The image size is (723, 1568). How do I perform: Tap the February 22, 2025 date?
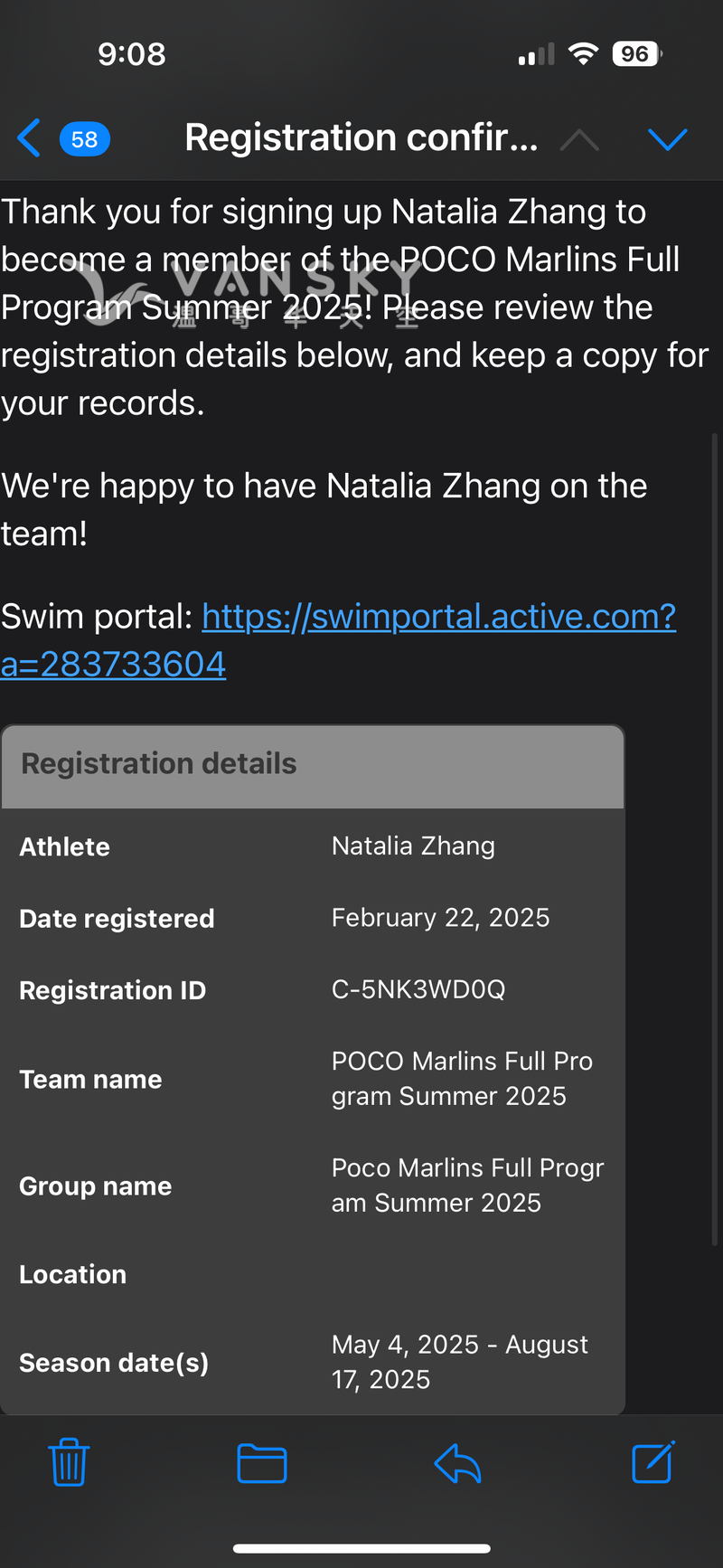[440, 918]
